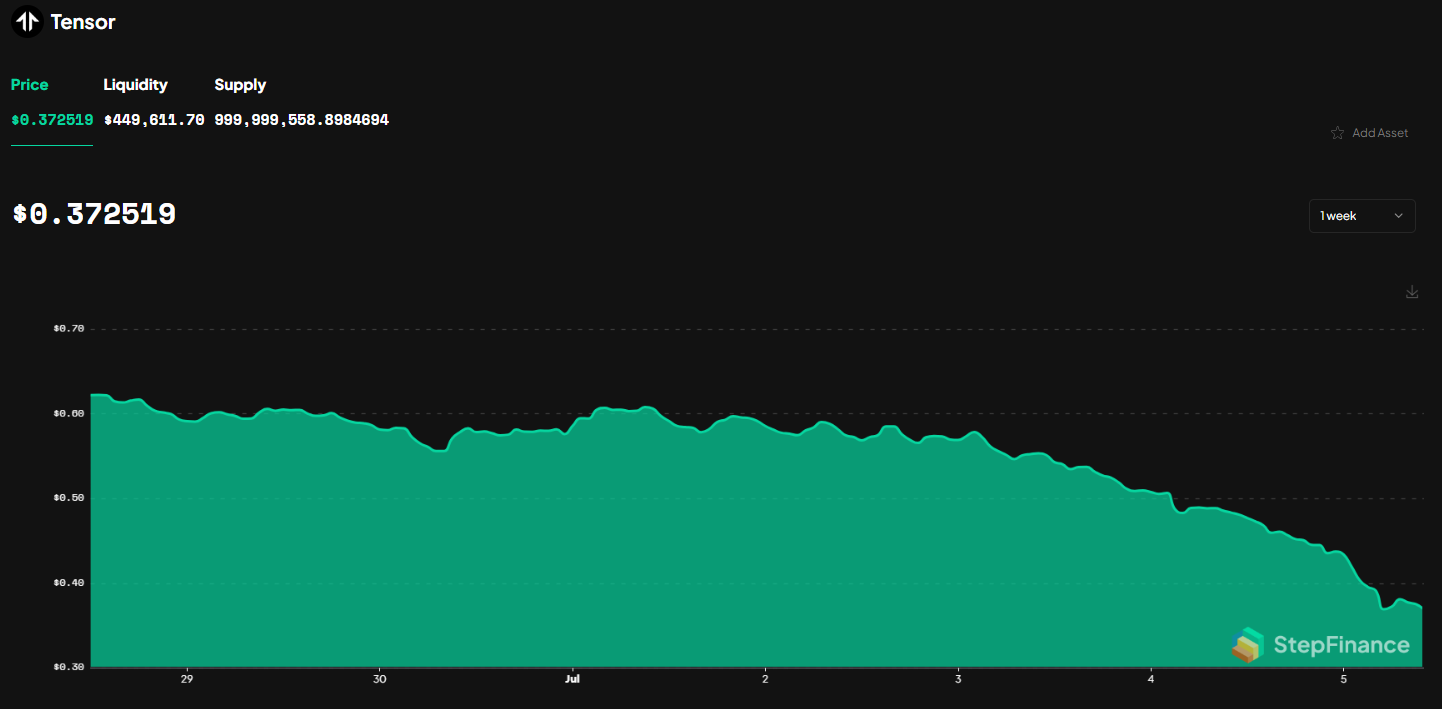
Task: Toggle the star to favorite this asset
Action: point(1337,132)
